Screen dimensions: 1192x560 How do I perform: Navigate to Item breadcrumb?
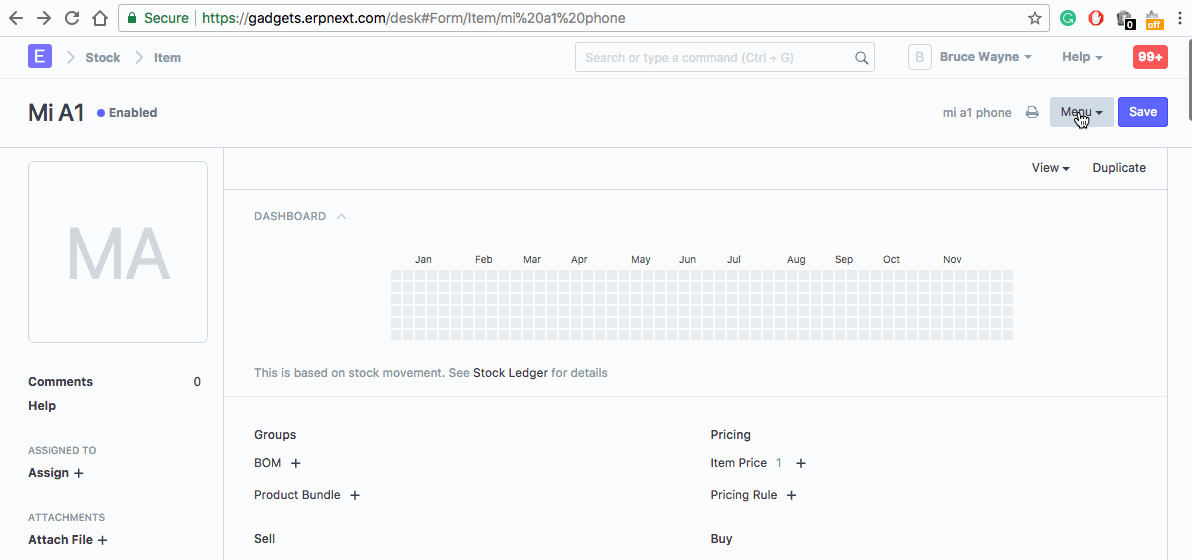167,57
